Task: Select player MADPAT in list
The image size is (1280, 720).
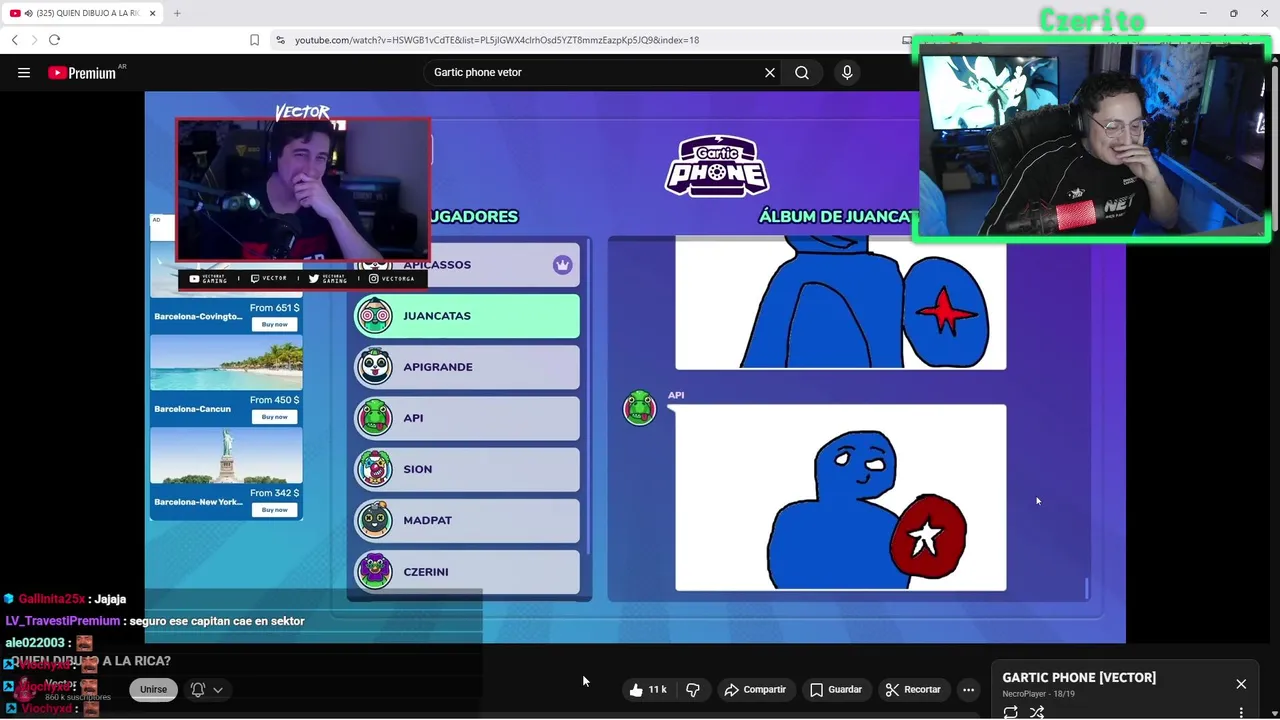Action: [x=467, y=520]
